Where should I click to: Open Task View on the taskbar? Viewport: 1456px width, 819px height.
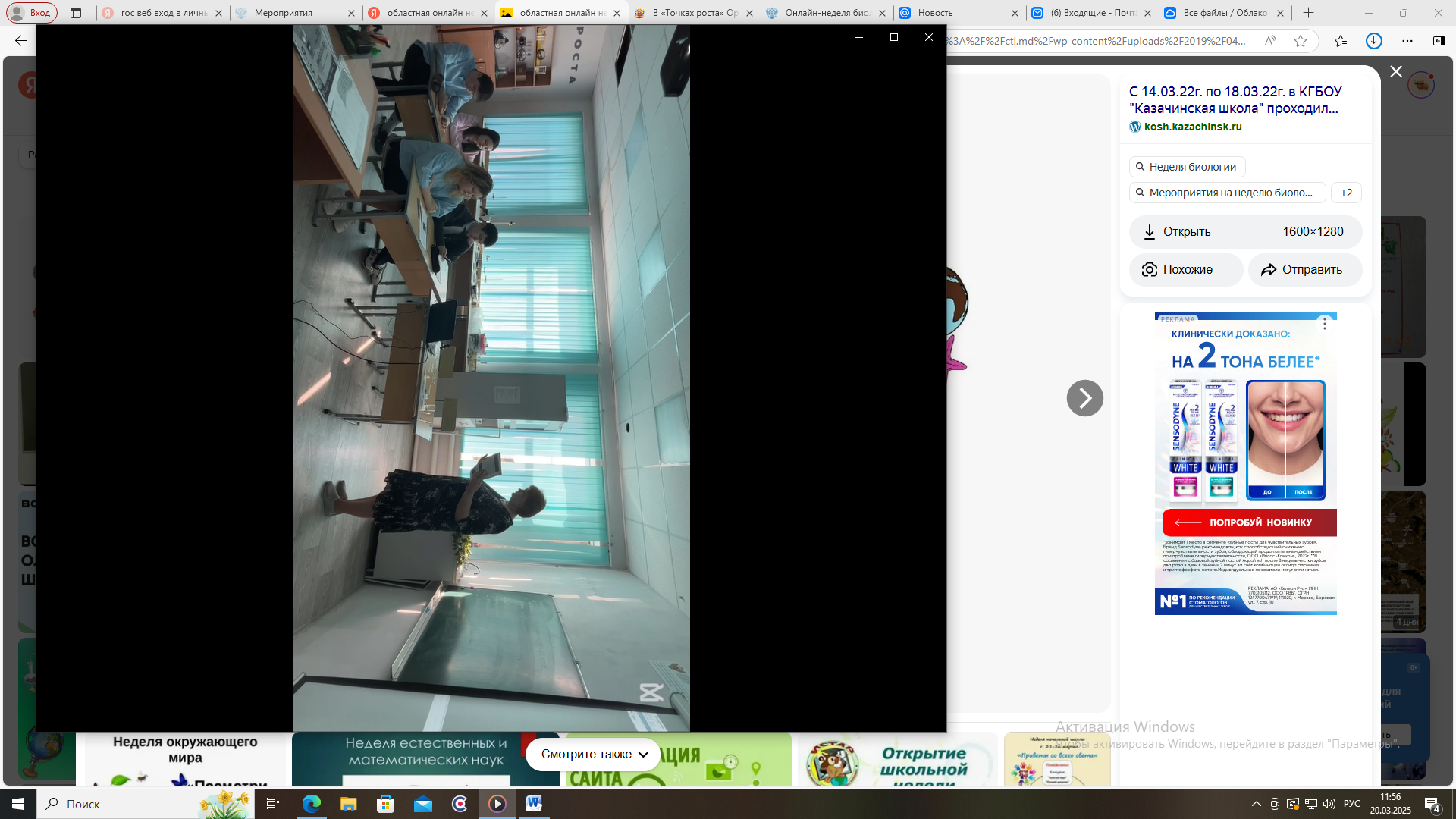pyautogui.click(x=273, y=804)
